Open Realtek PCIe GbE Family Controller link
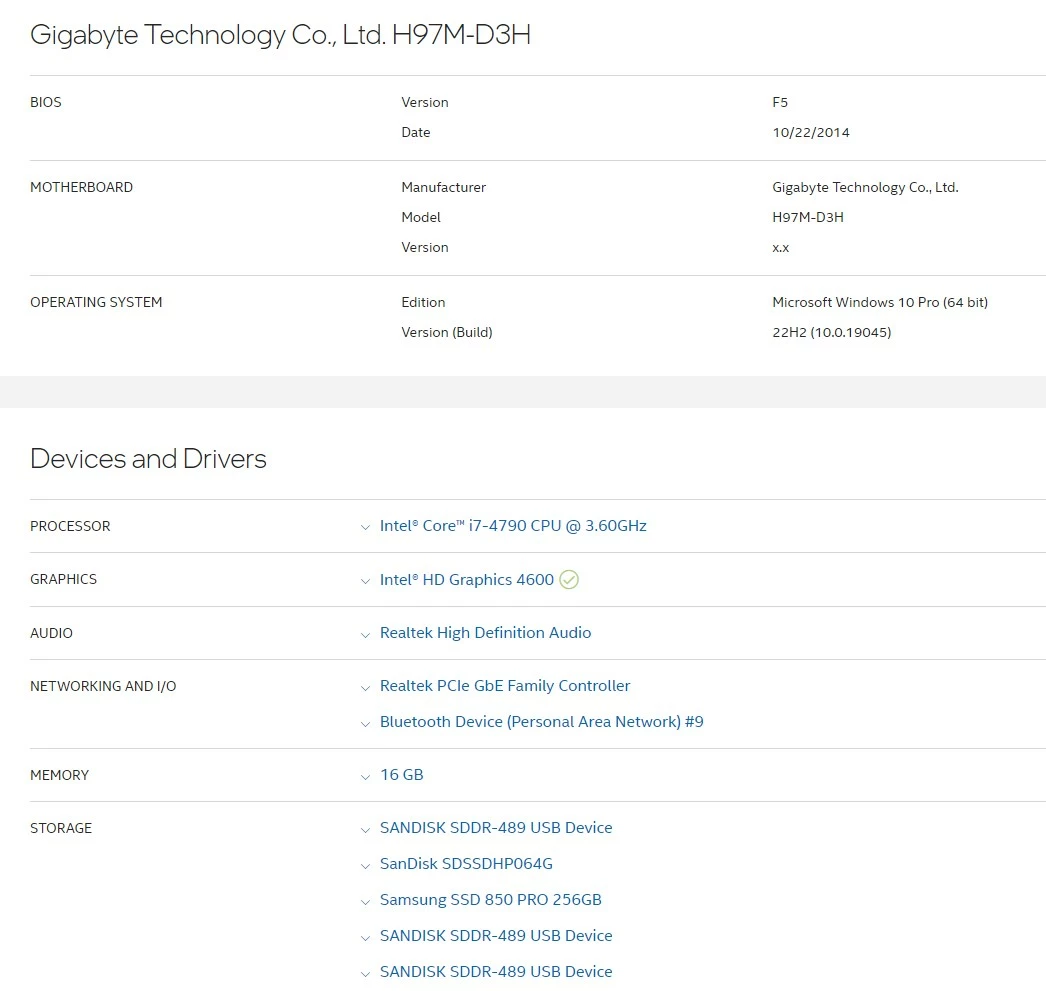This screenshot has width=1046, height=991. [x=504, y=686]
